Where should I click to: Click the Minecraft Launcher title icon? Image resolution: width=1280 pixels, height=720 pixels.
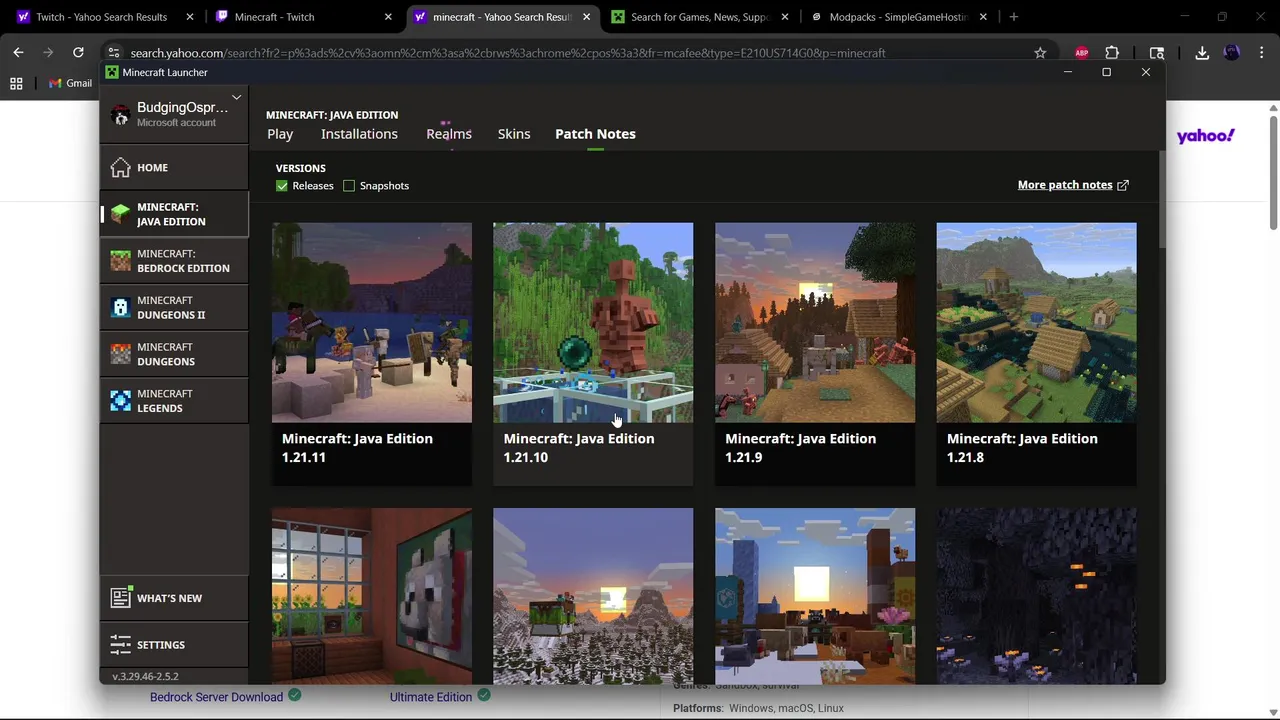pyautogui.click(x=112, y=72)
